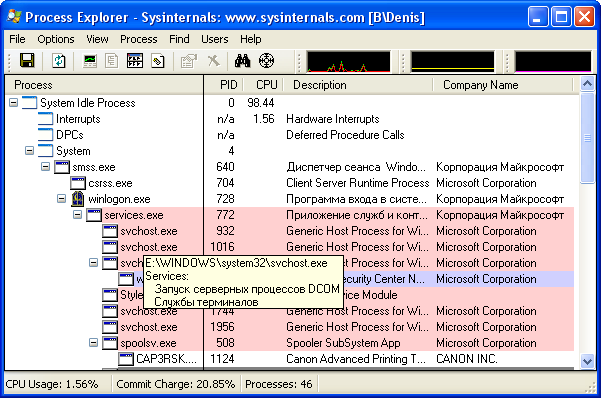Collapse the smss.exe node
The height and width of the screenshot is (398, 601).
coord(46,167)
